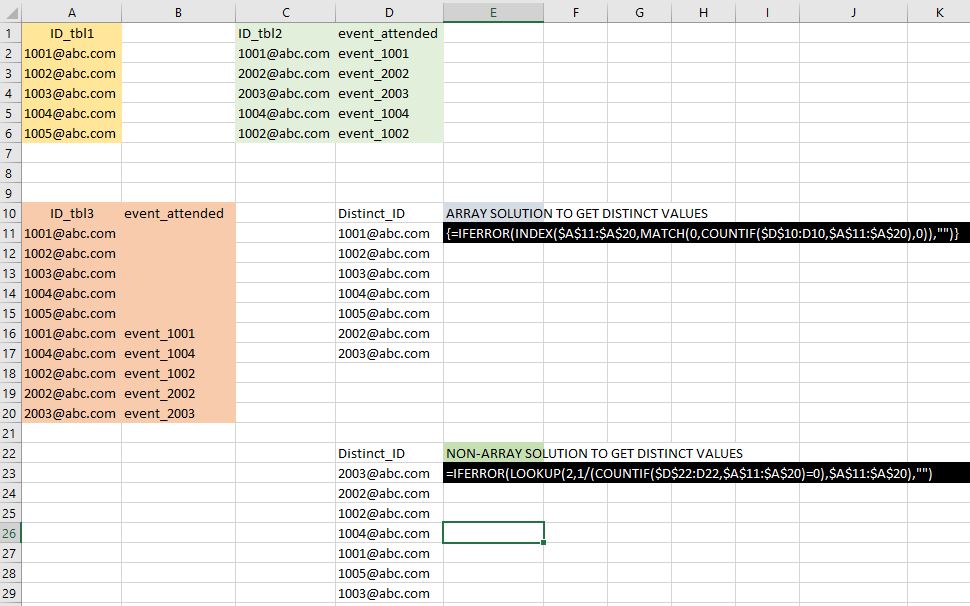
Task: Click NON-ARRAY SOLUTION TO GET DISTINCT VALUES title
Action: click(594, 453)
